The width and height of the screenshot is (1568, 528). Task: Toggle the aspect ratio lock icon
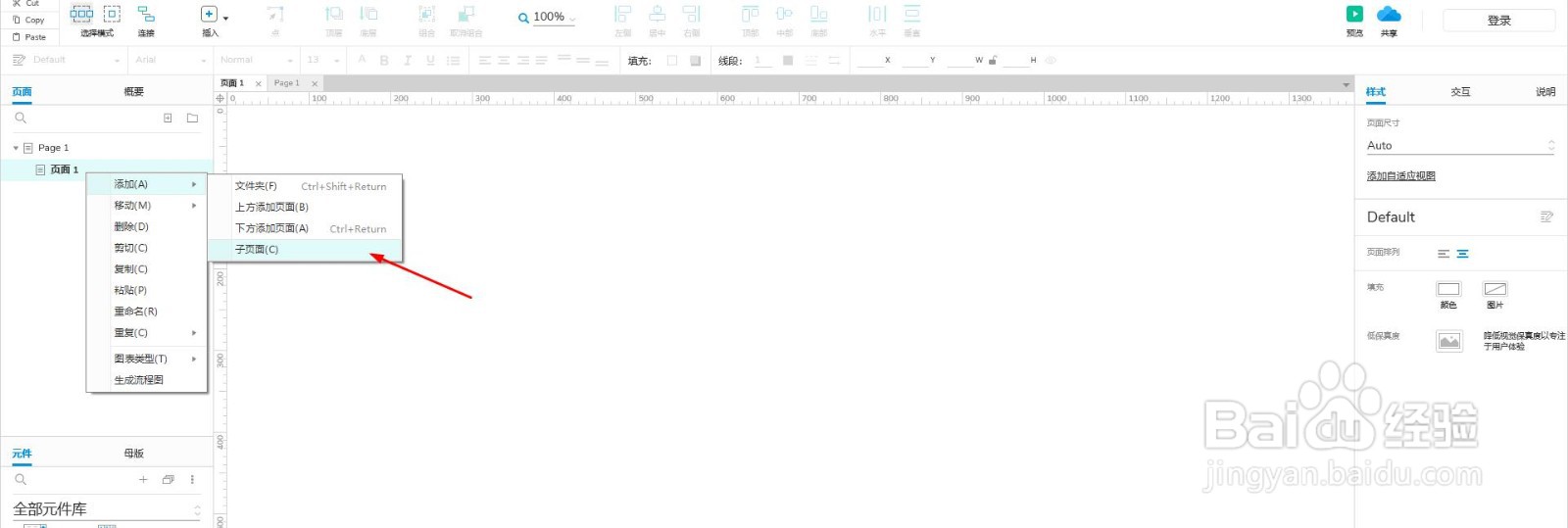pyautogui.click(x=993, y=61)
